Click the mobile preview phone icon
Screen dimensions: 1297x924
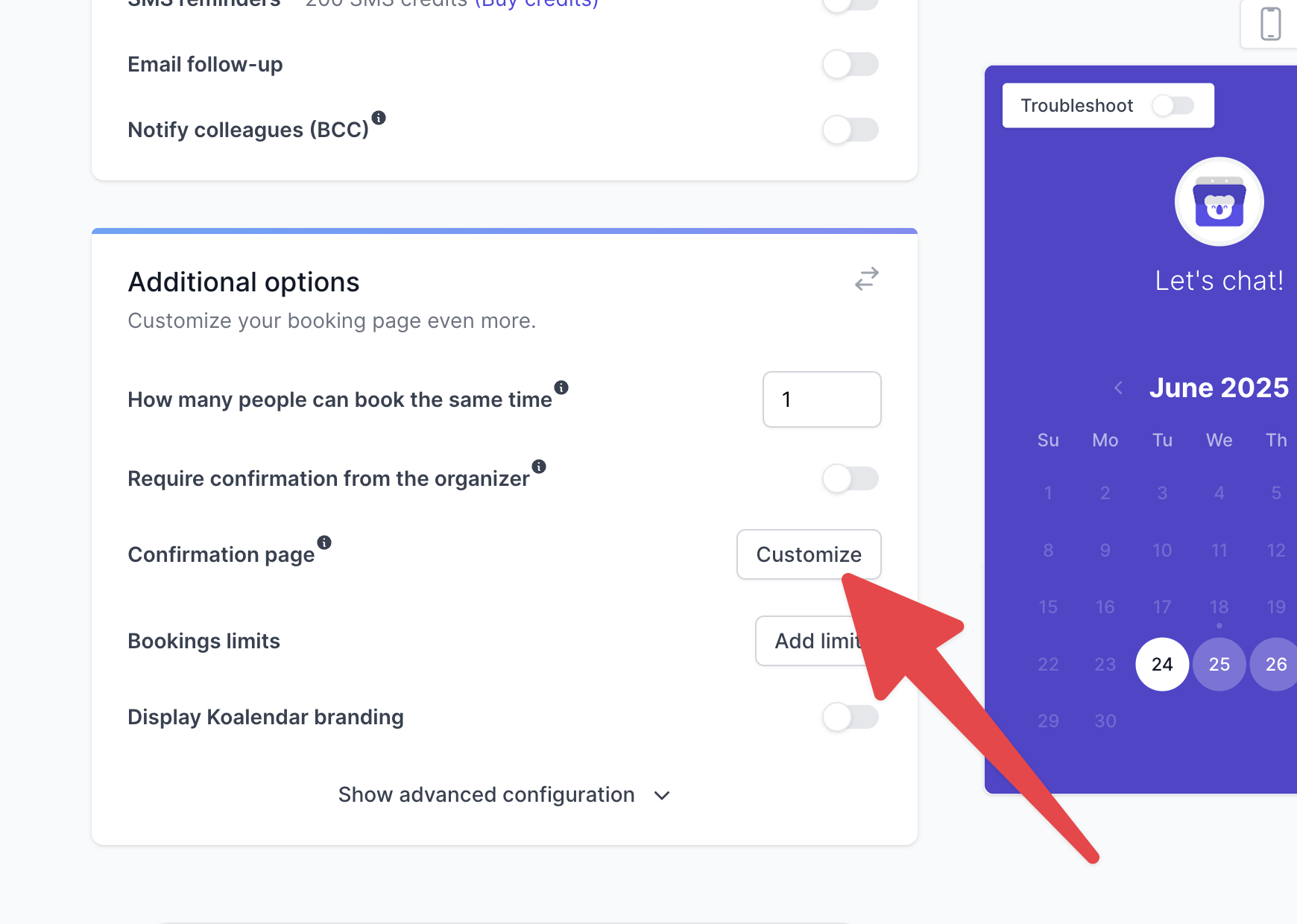pos(1270,24)
